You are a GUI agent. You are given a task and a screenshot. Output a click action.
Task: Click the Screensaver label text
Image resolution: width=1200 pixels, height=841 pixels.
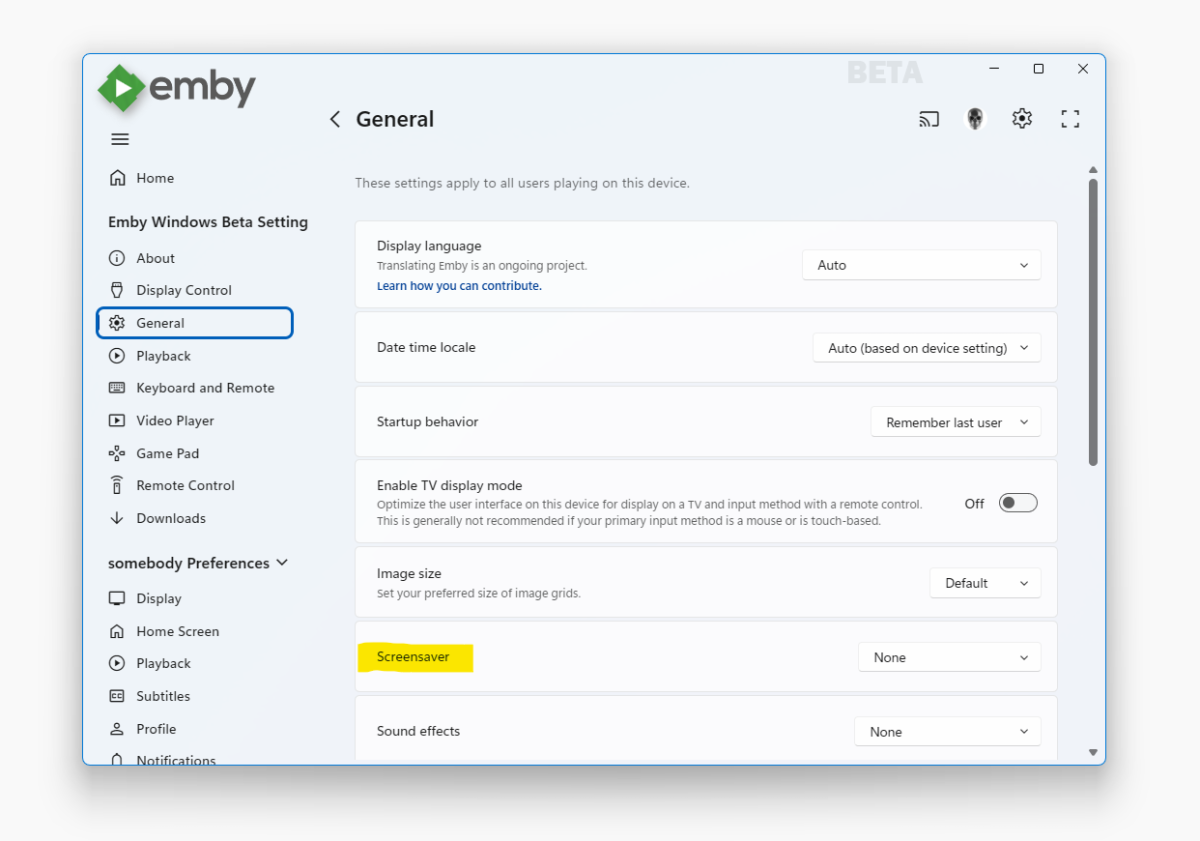click(413, 657)
